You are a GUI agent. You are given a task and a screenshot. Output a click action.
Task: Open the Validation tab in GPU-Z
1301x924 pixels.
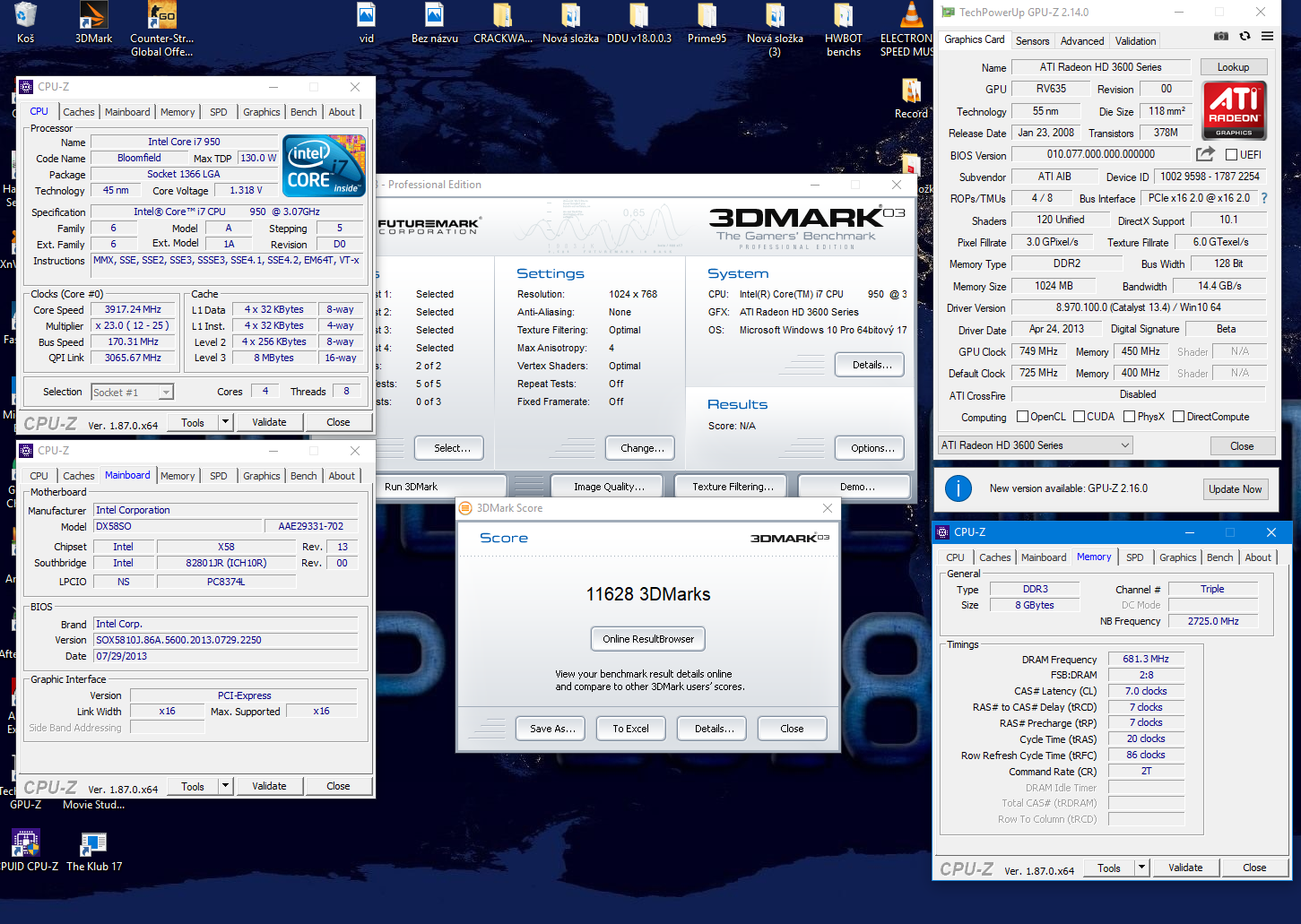click(x=1135, y=41)
